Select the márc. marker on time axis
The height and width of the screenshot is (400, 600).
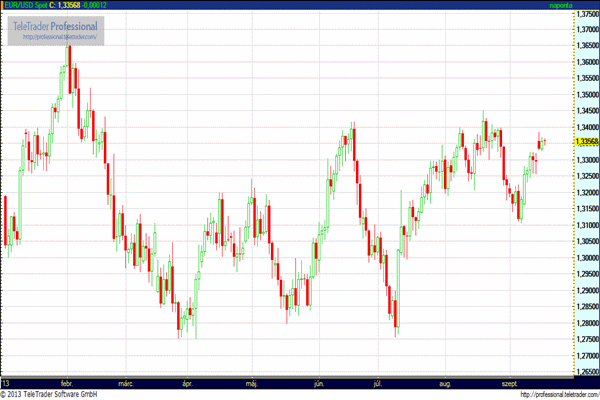pos(126,383)
